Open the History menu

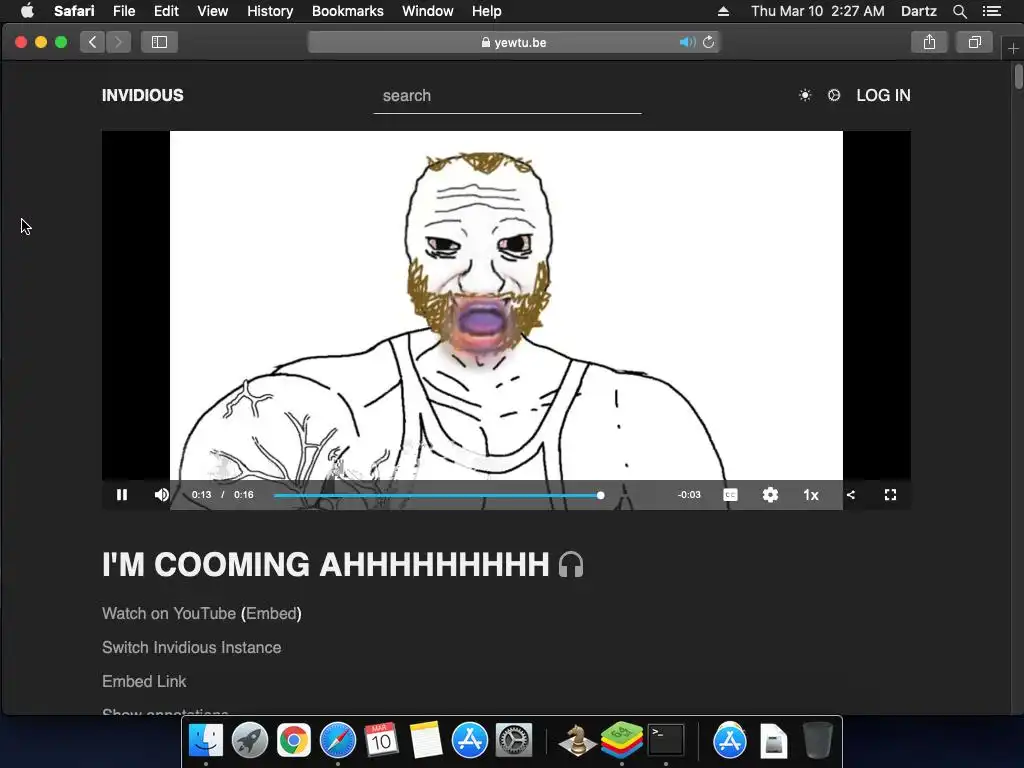click(x=270, y=11)
